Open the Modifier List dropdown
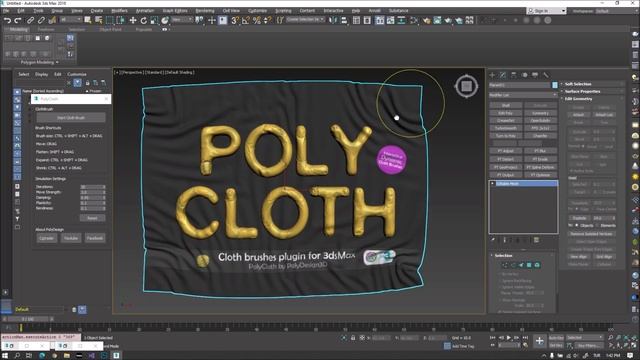640x360 pixels. click(x=523, y=95)
